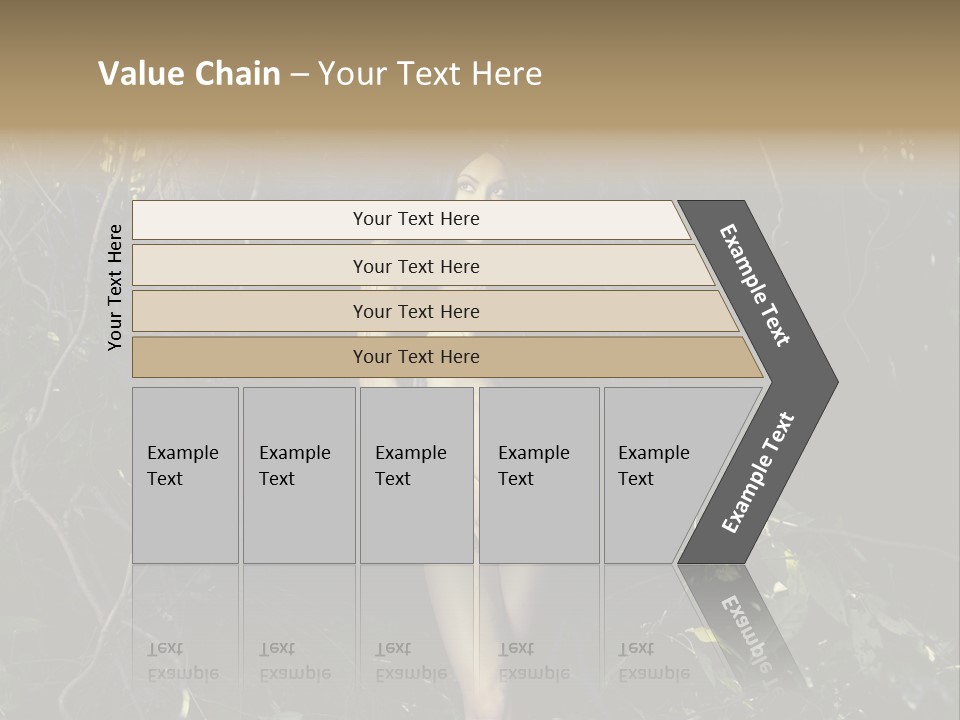The width and height of the screenshot is (960, 720).
Task: Click the reflected chevron arrow text
Action: (746, 628)
